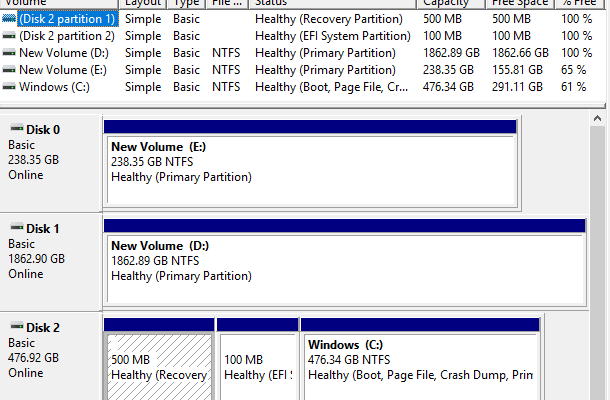Select the Windows (C:) partition block on Disk 2
The width and height of the screenshot is (610, 400).
coord(420,366)
